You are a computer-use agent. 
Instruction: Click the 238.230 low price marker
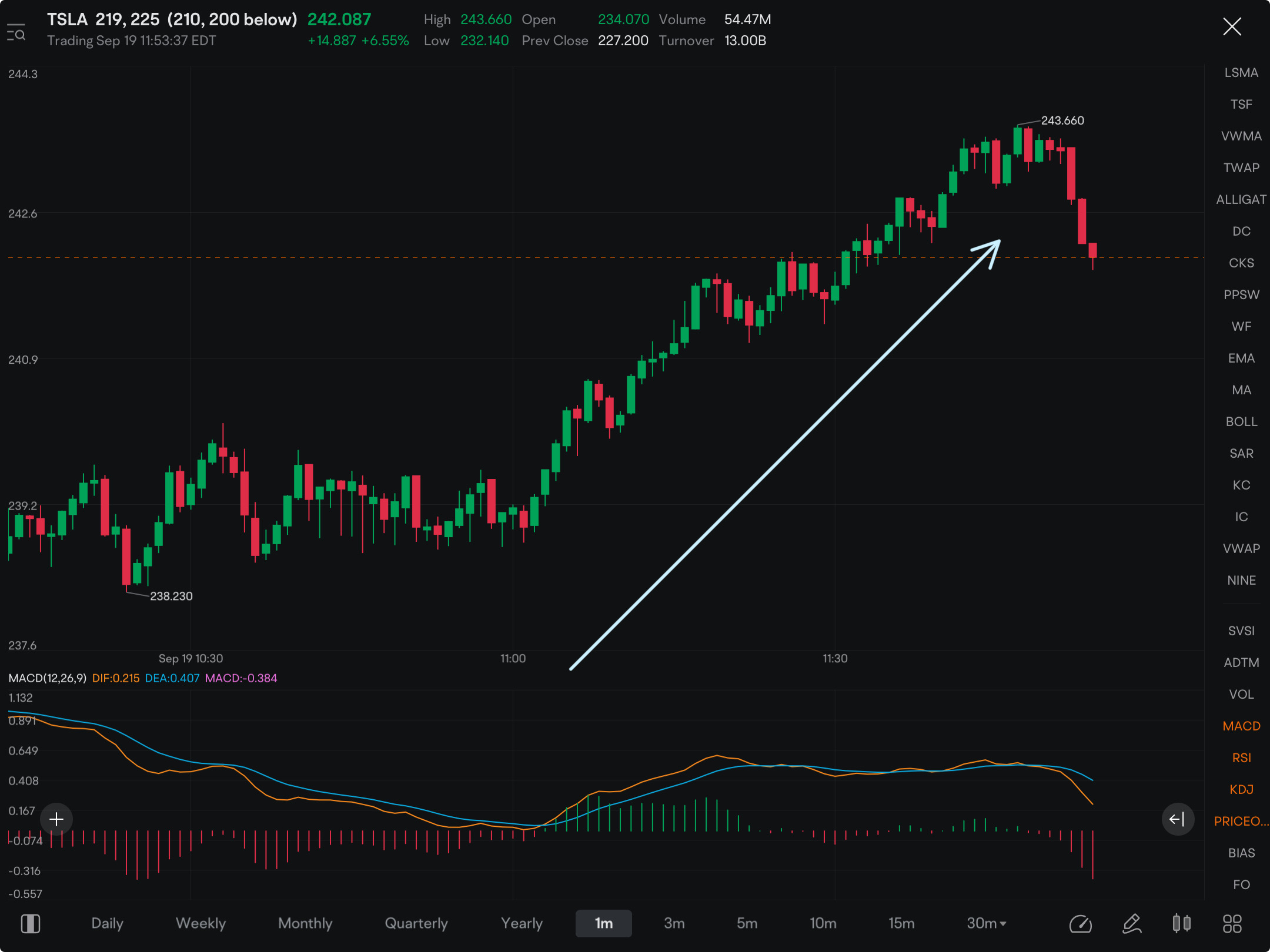pos(171,596)
